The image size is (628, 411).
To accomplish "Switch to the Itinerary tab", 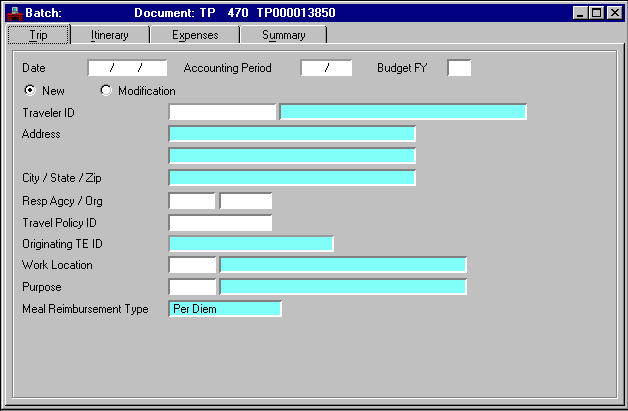I will click(108, 35).
